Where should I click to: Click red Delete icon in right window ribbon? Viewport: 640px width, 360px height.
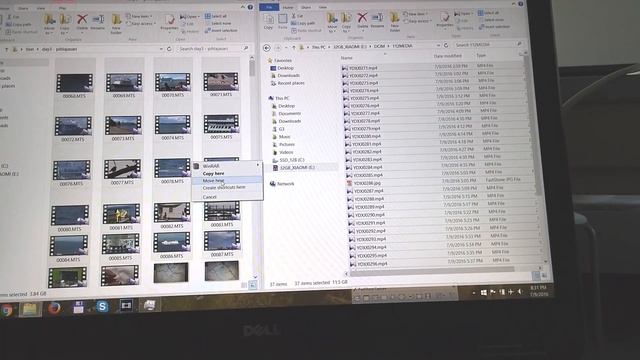pos(362,20)
